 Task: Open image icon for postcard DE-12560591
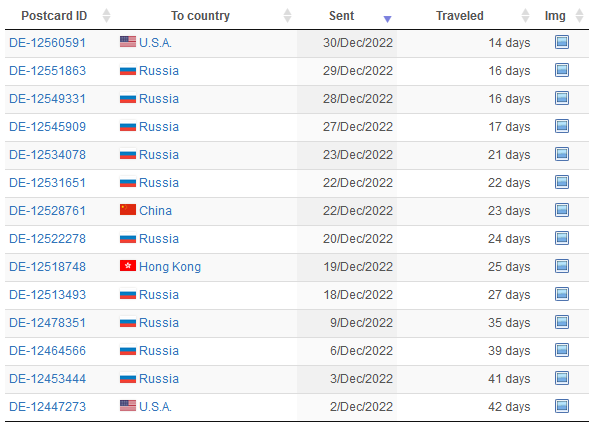562,42
